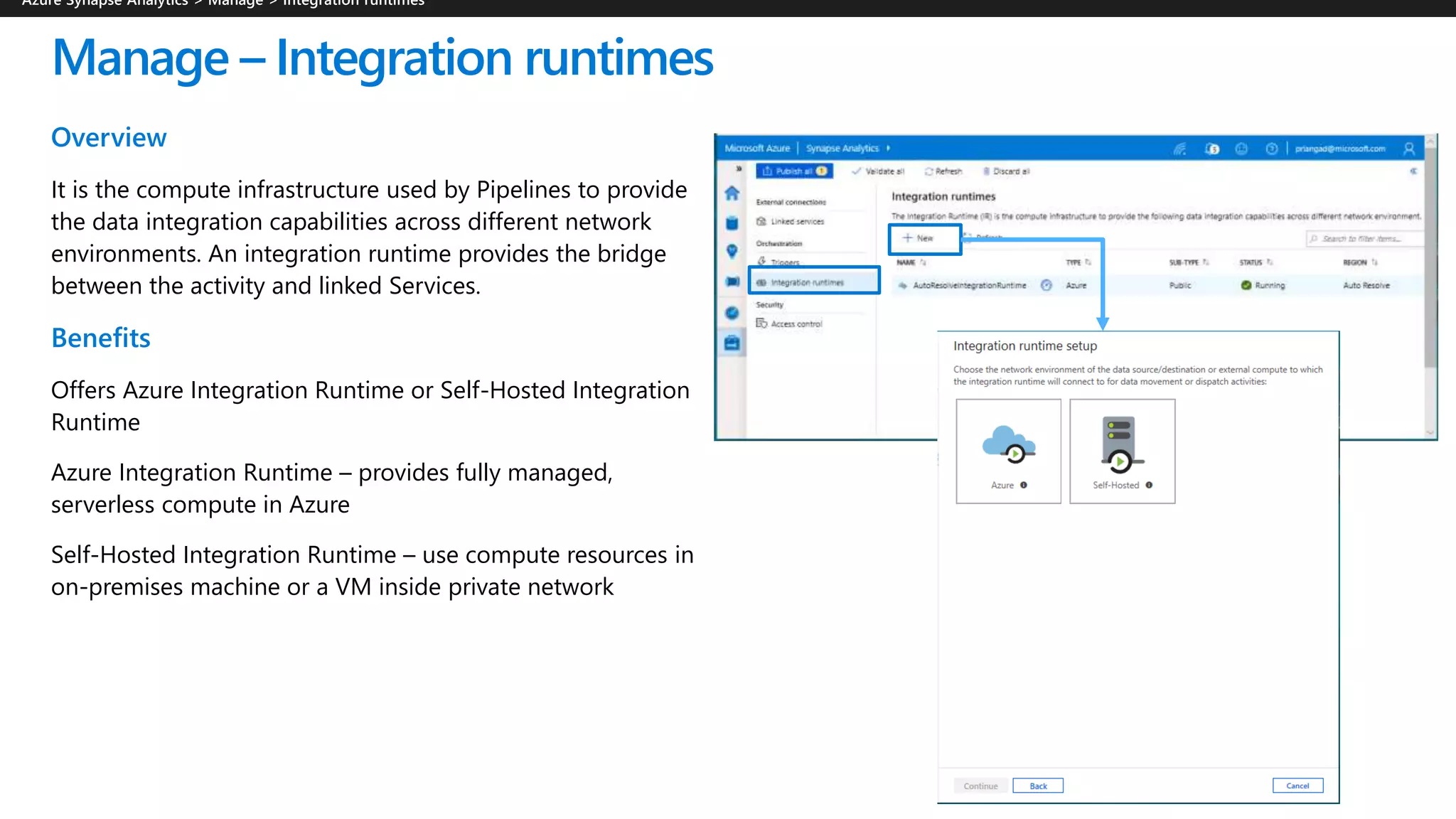The height and width of the screenshot is (819, 1456).
Task: Select Integration runtimes menu item
Action: coord(814,282)
